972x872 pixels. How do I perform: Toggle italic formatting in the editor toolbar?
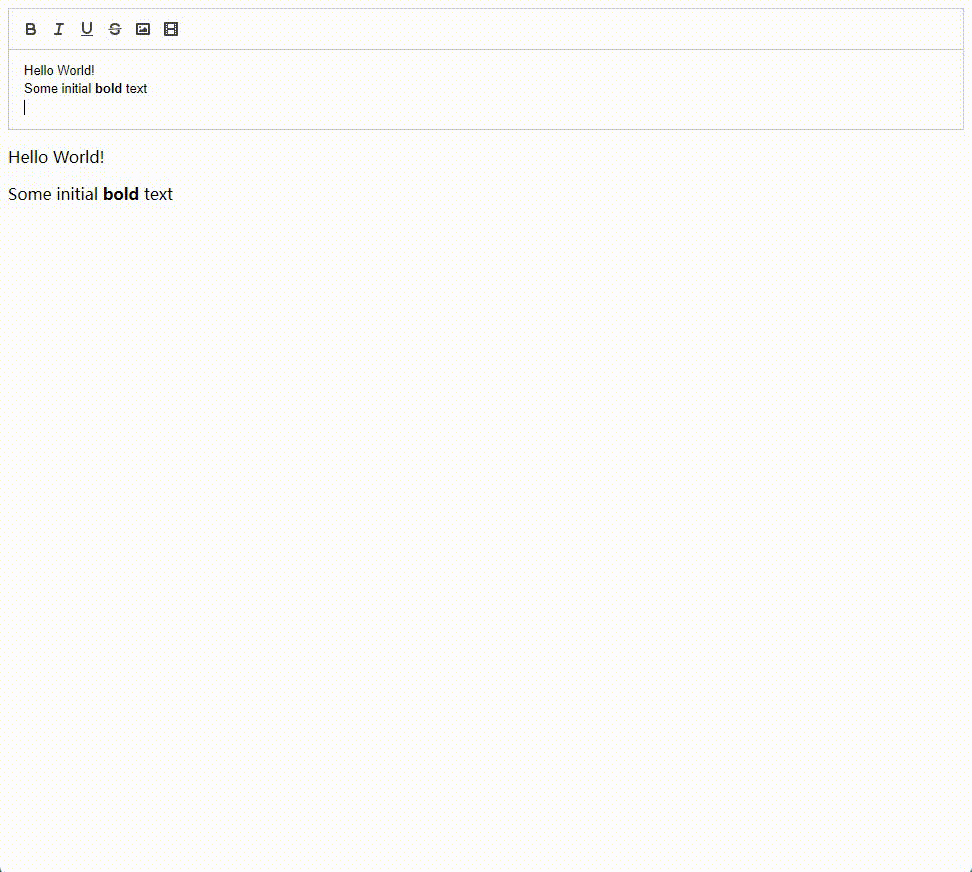tap(58, 29)
